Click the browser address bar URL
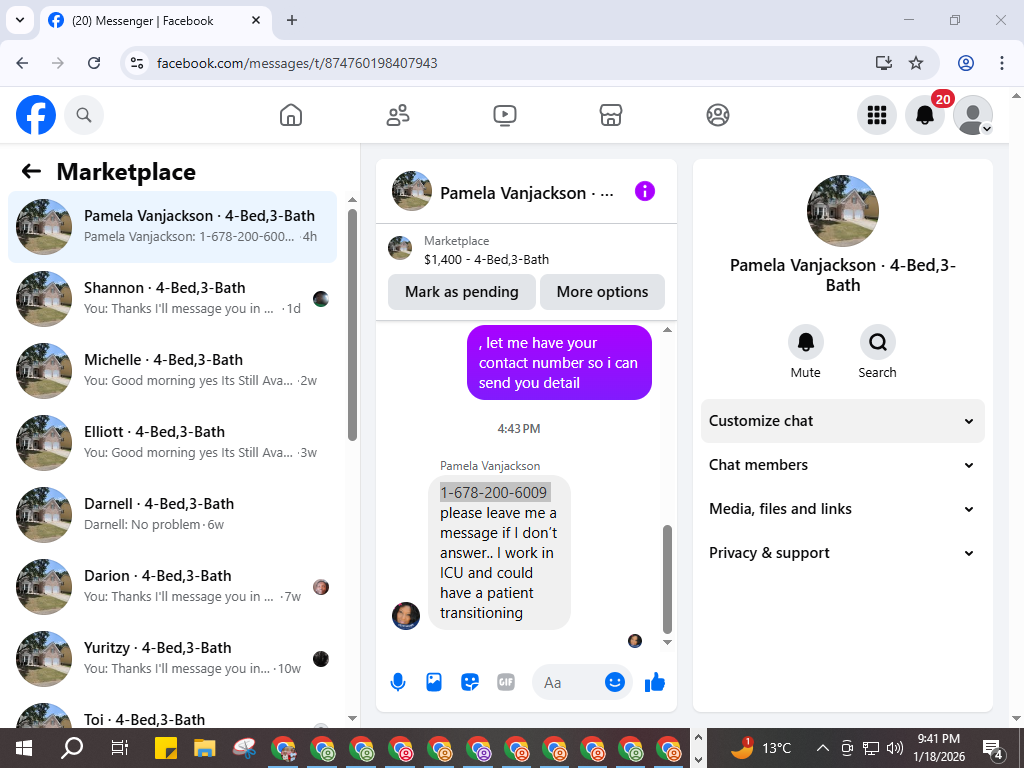 (x=297, y=63)
